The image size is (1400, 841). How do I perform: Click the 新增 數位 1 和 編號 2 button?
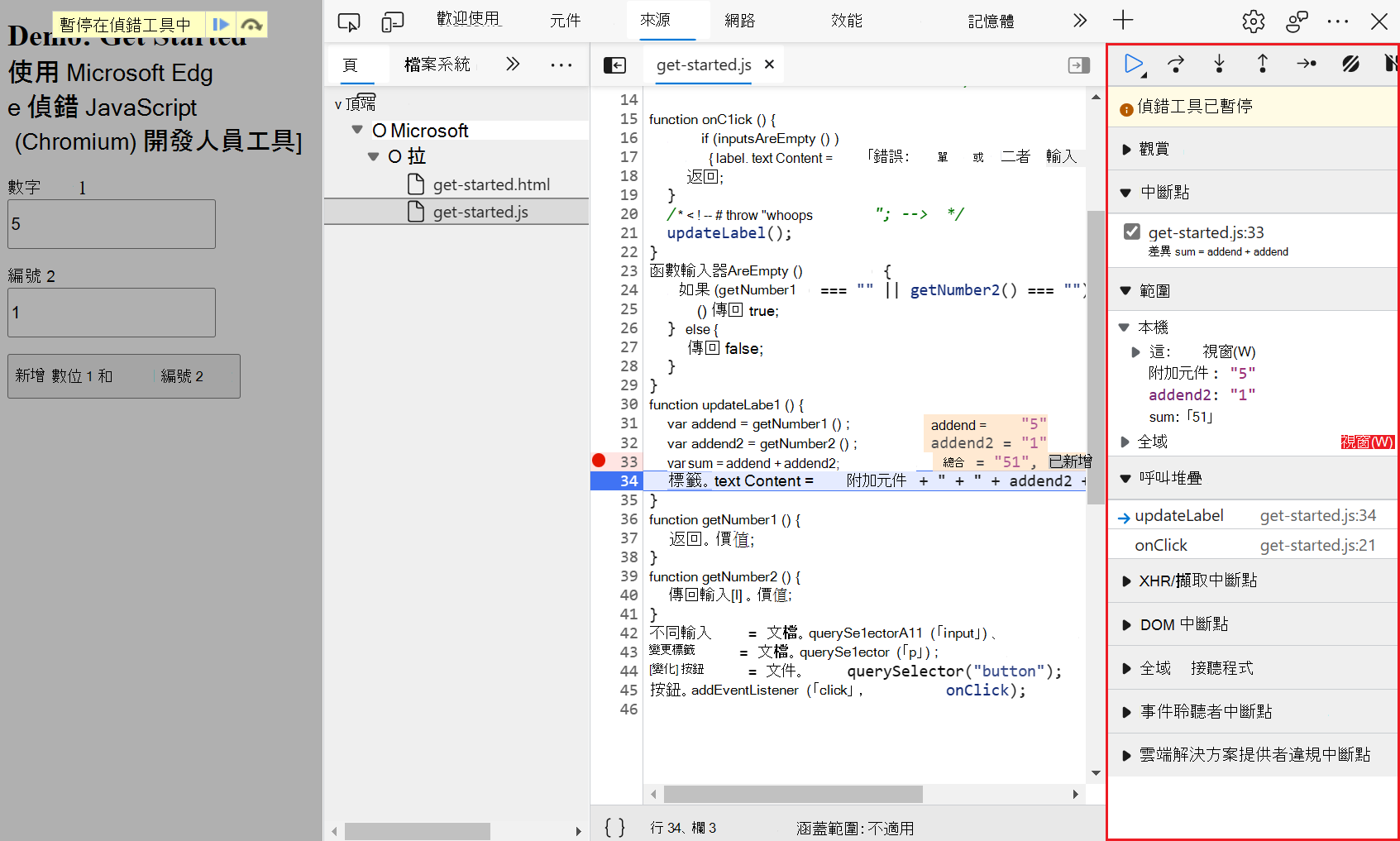[124, 376]
